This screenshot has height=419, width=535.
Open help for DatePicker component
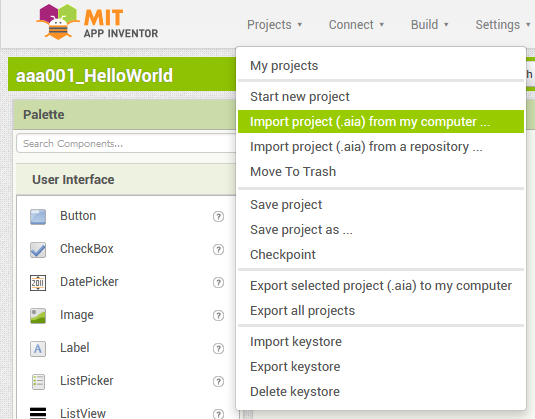click(218, 283)
